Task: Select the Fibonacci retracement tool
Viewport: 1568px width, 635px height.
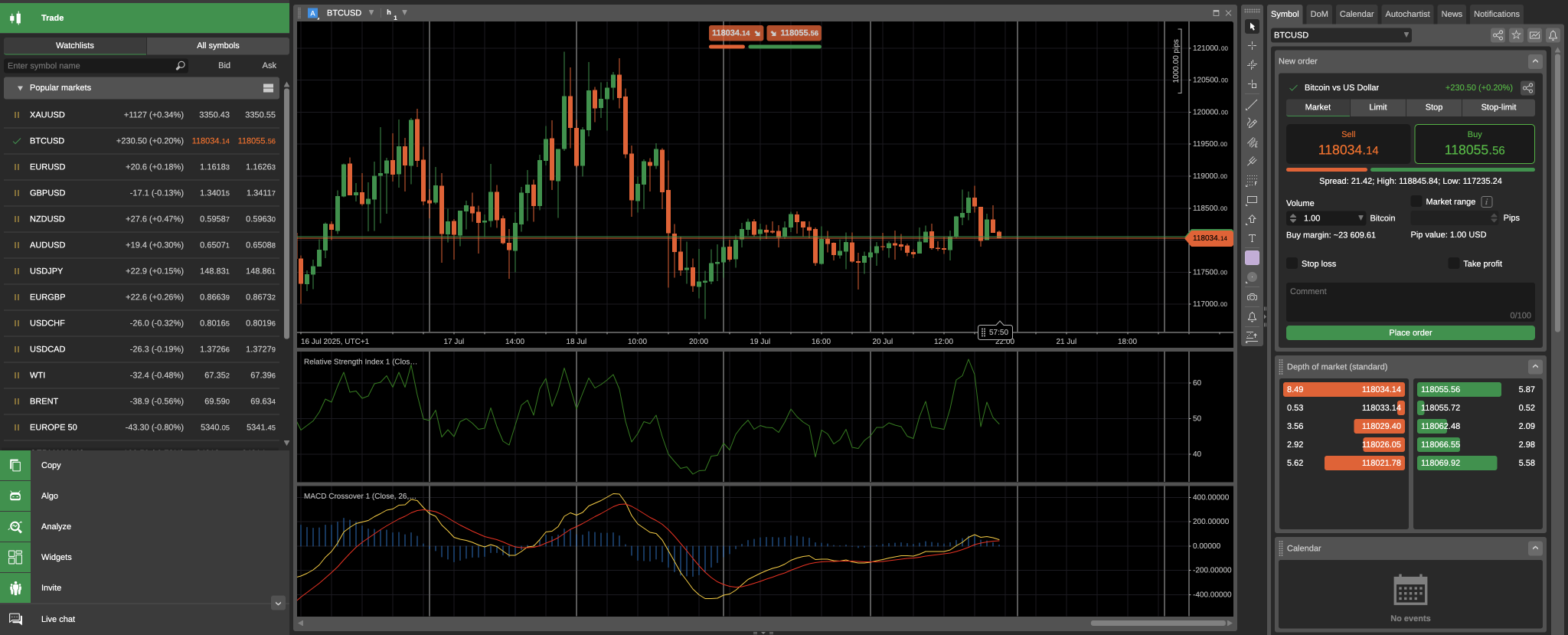Action: tap(1252, 182)
